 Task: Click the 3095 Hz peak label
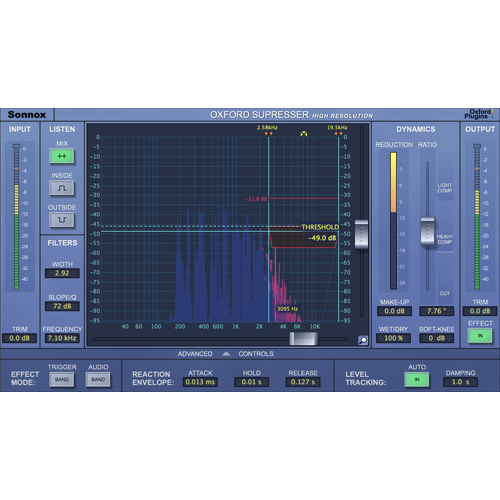tap(287, 309)
